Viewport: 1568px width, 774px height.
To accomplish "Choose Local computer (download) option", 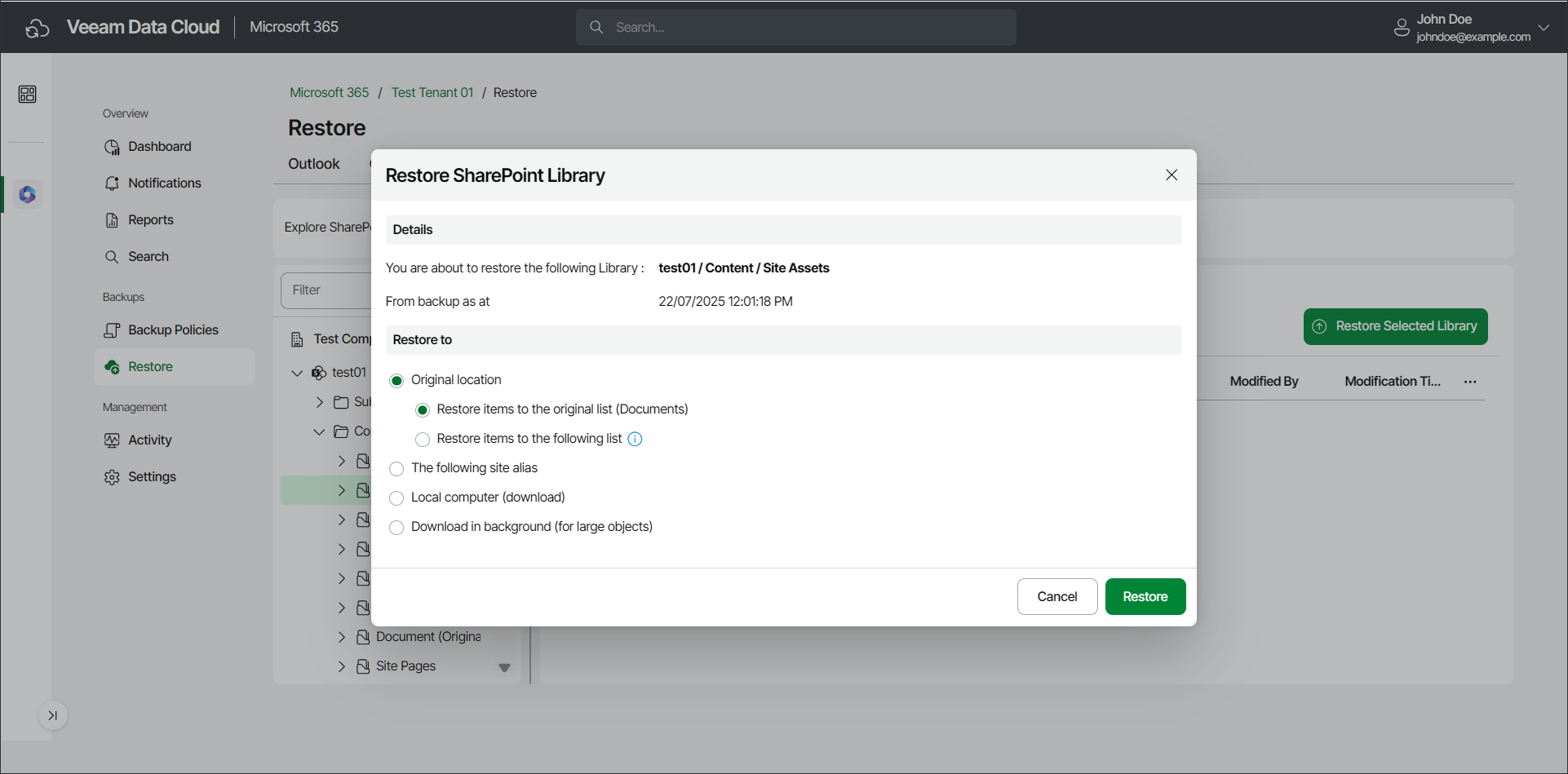I will pyautogui.click(x=396, y=498).
